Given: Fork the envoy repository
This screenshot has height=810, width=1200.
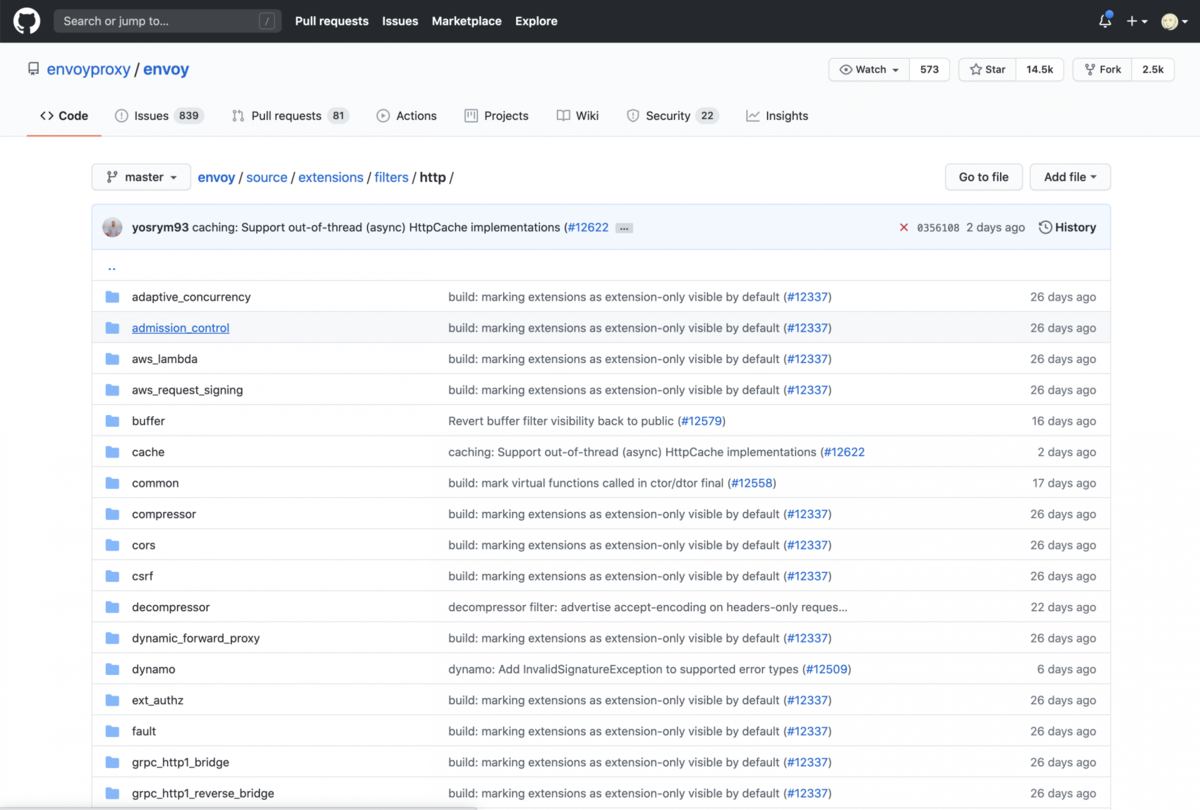Looking at the screenshot, I should coord(1103,70).
